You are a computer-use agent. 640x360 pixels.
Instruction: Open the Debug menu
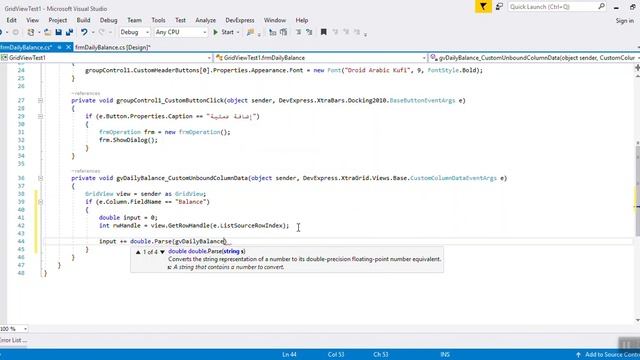(108, 20)
